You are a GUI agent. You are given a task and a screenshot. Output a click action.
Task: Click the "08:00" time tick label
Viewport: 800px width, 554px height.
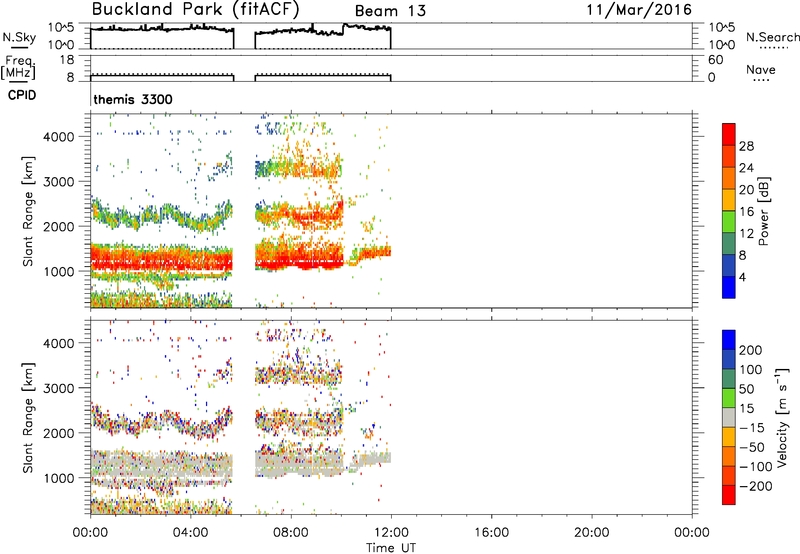291,533
